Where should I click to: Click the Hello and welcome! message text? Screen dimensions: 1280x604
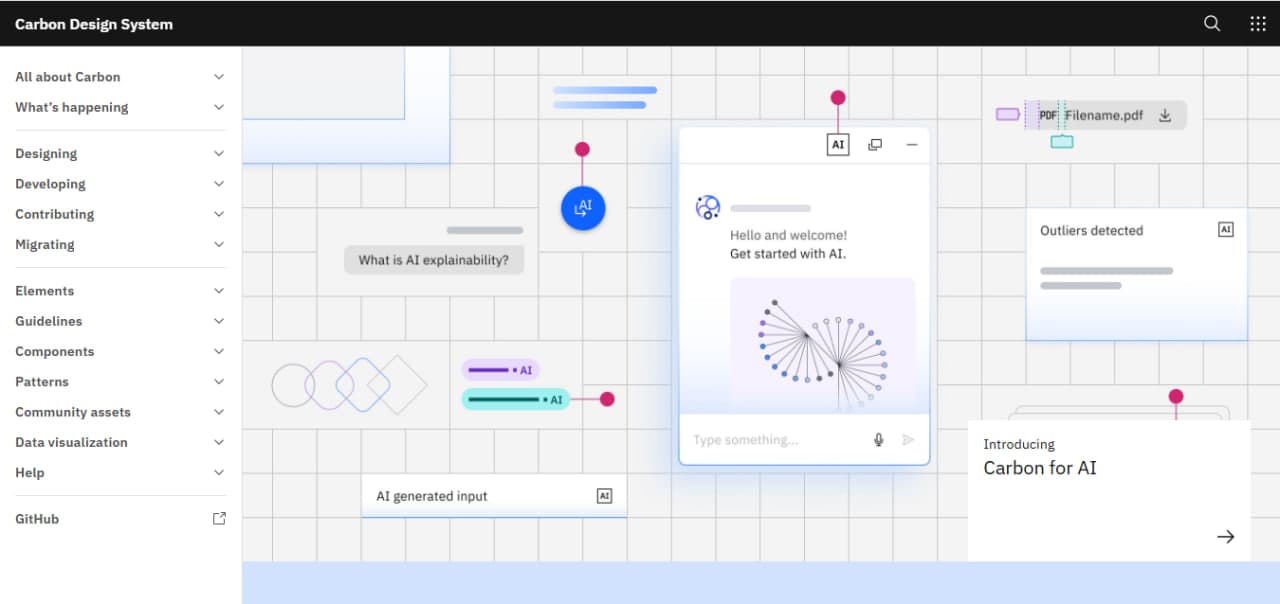[x=788, y=235]
